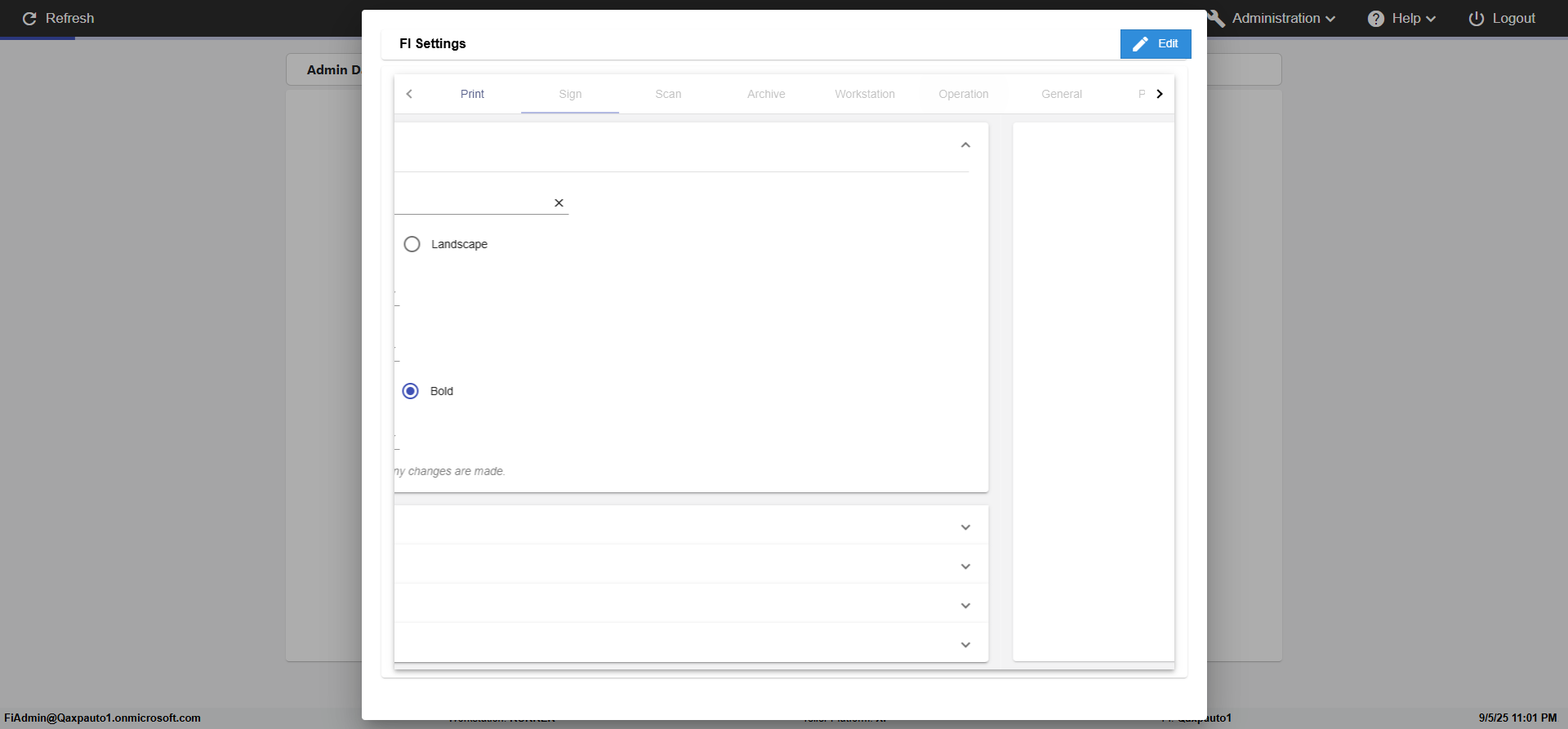Click the Help question mark icon
The width and height of the screenshot is (1568, 729).
(x=1376, y=19)
